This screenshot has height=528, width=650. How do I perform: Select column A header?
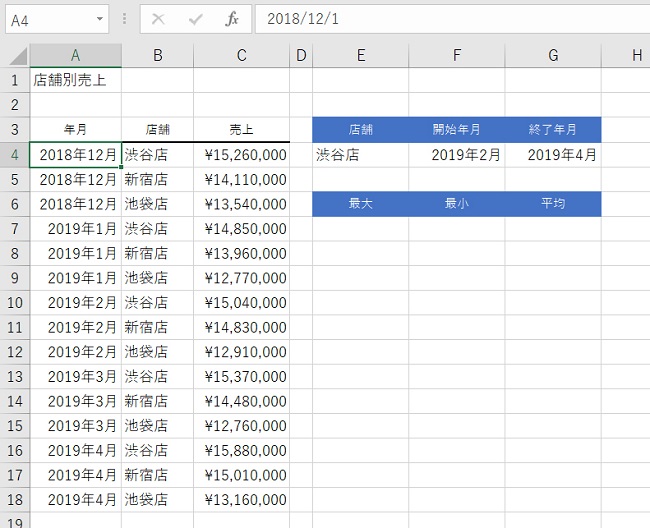pos(75,56)
